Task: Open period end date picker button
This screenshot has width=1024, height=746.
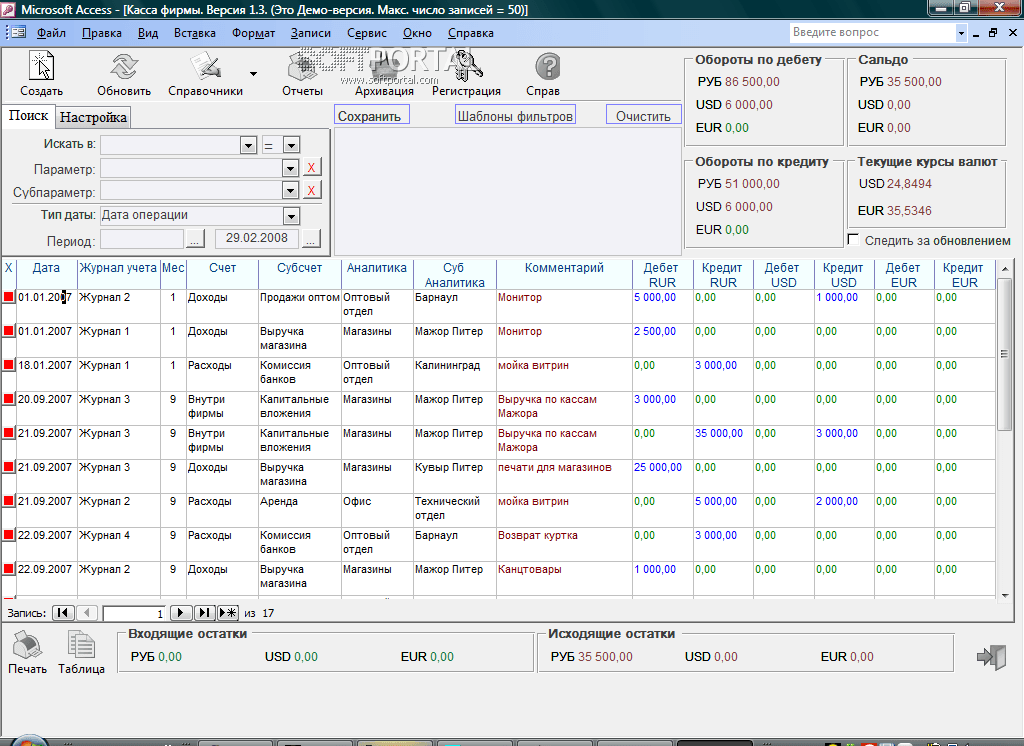Action: pos(311,240)
